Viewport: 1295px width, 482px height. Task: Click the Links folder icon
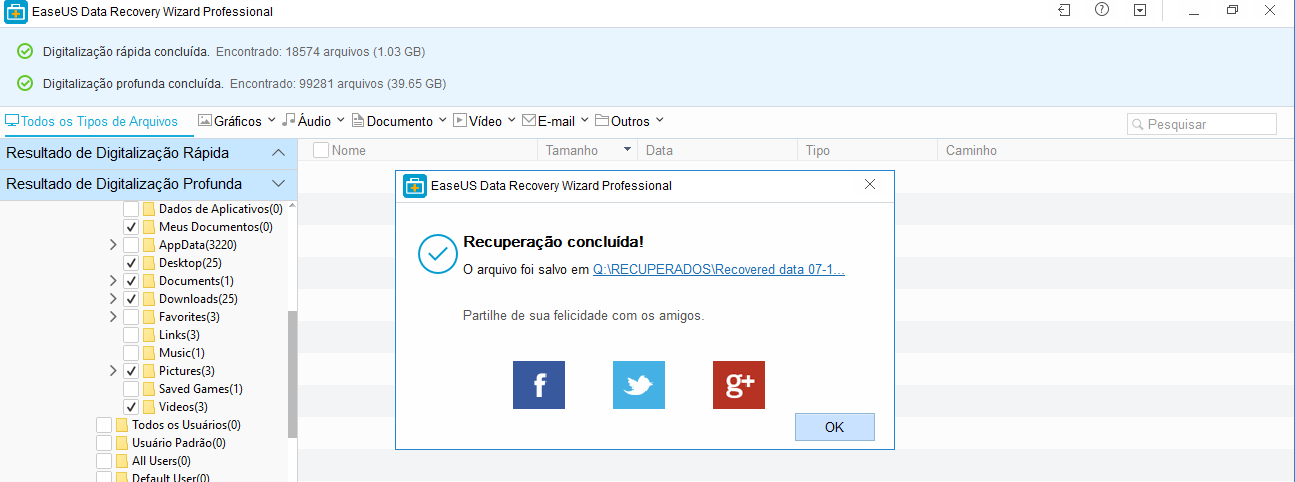coord(149,335)
